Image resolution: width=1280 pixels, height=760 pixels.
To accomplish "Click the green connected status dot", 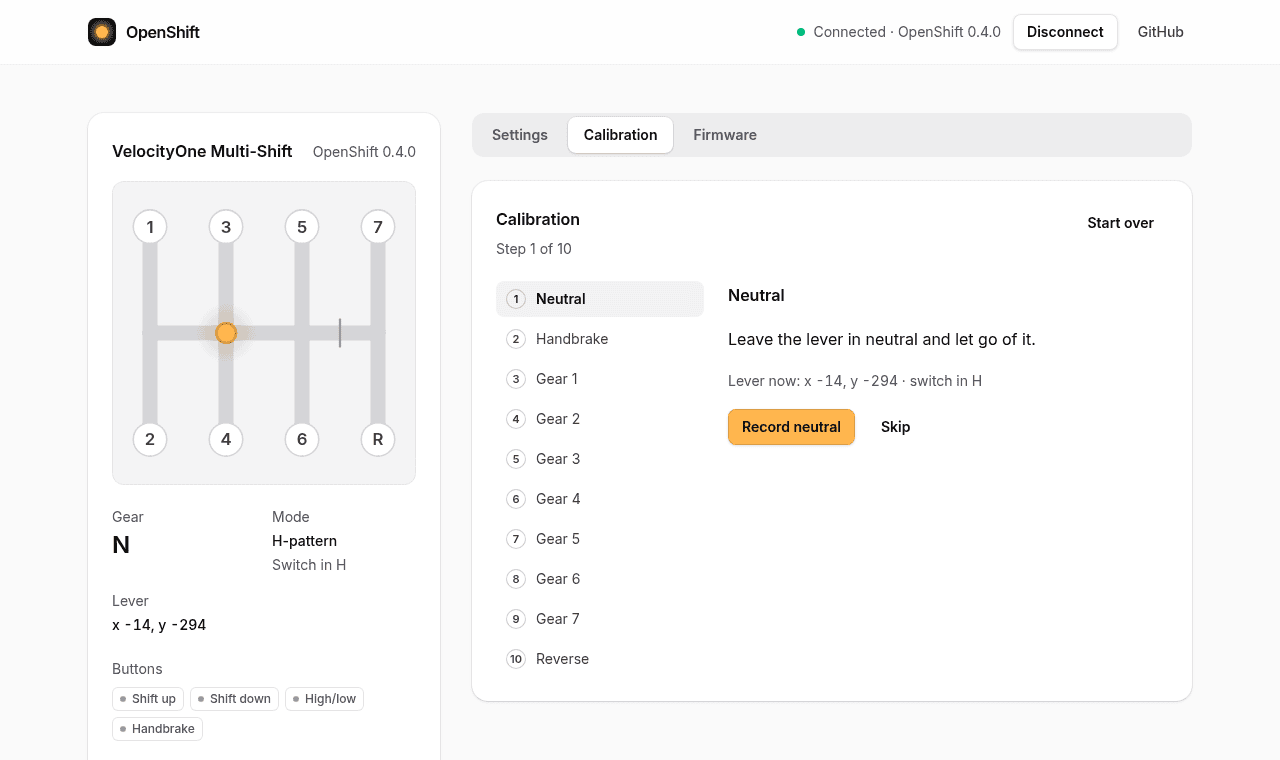I will [x=801, y=32].
